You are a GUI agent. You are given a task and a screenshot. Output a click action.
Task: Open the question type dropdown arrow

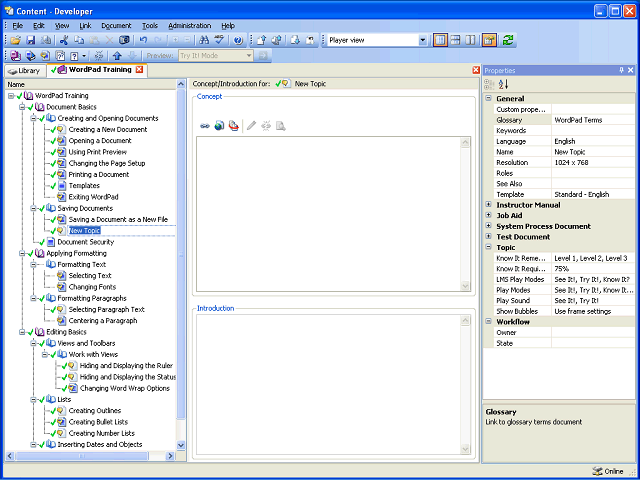pyautogui.click(x=84, y=56)
